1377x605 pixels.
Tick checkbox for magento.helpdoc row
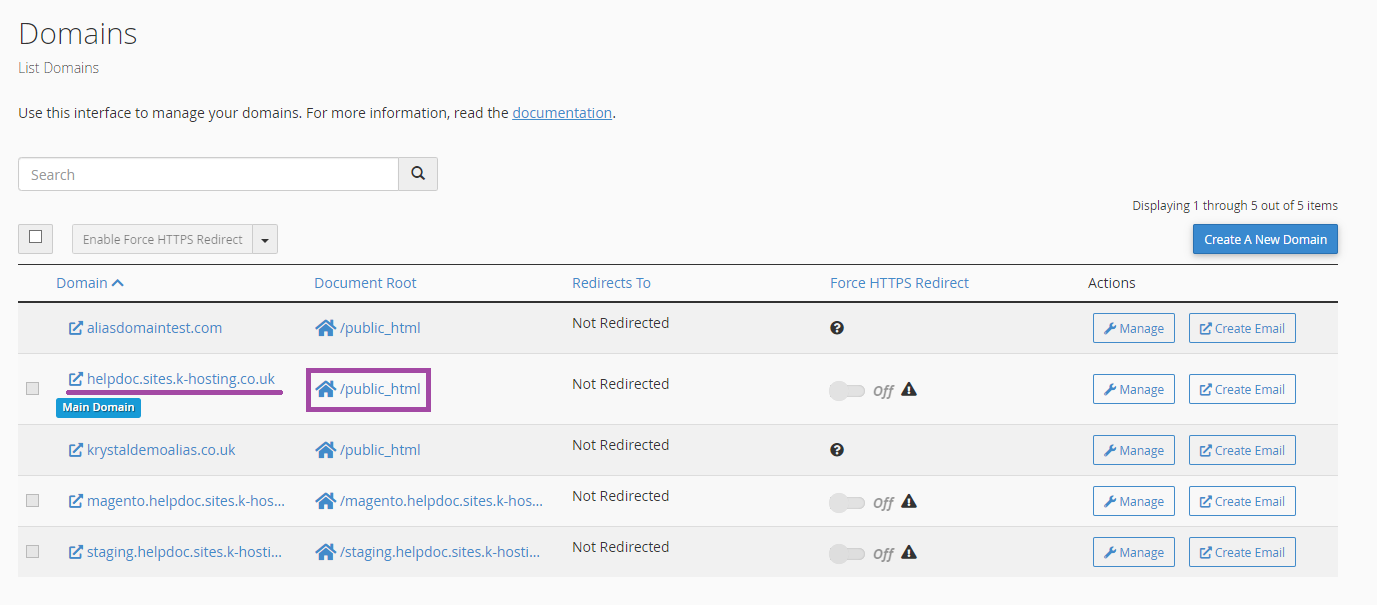33,500
